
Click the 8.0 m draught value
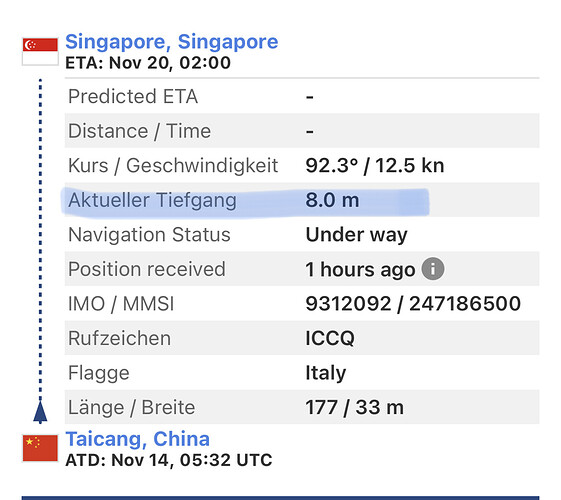coord(332,200)
